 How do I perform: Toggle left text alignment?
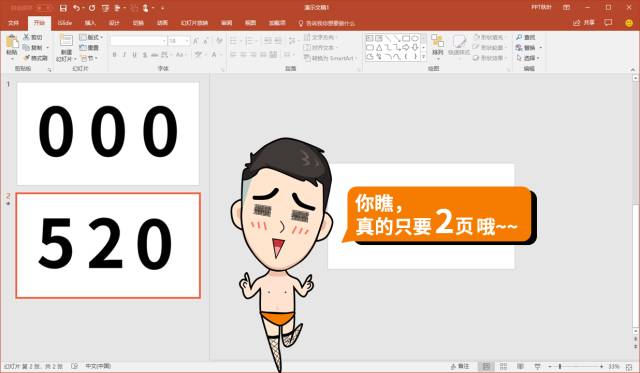click(x=233, y=55)
